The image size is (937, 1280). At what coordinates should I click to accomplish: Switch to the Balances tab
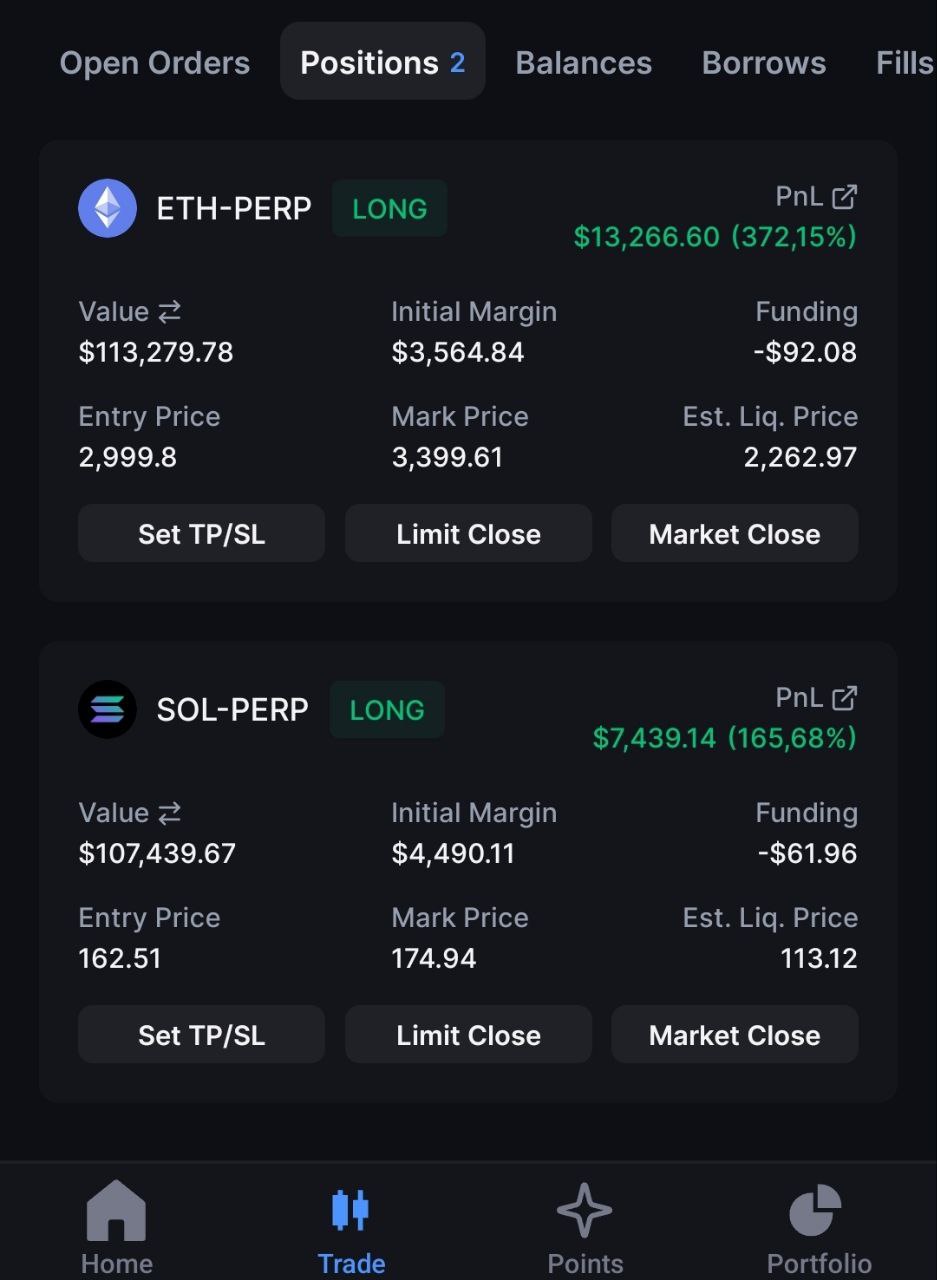(x=584, y=63)
